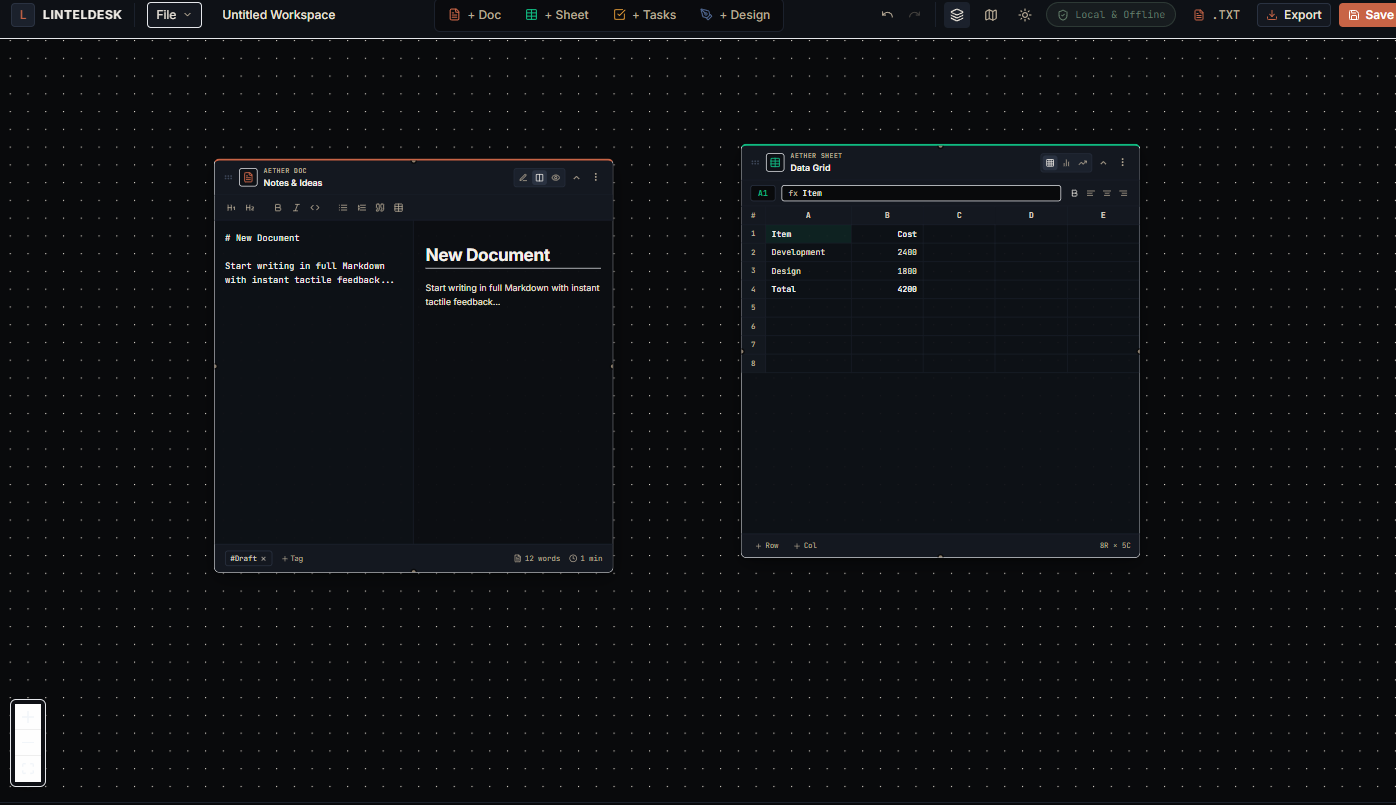This screenshot has width=1396, height=805.
Task: Add a new Tasks panel
Action: [x=644, y=15]
